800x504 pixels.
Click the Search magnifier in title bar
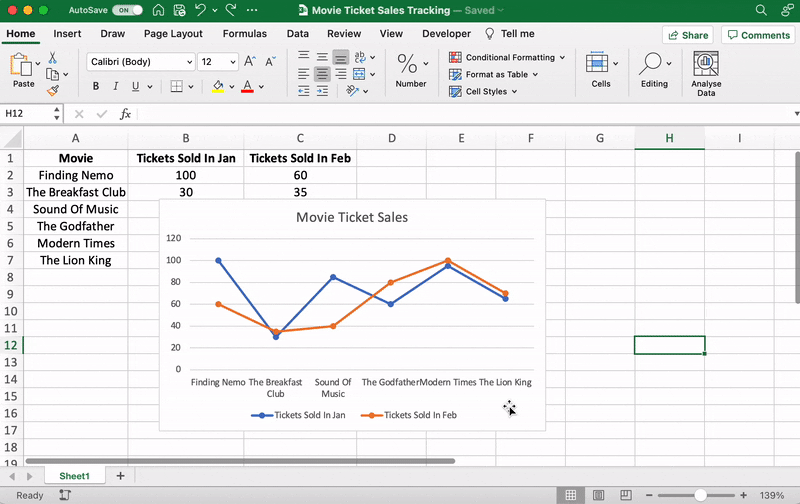pyautogui.click(x=761, y=10)
